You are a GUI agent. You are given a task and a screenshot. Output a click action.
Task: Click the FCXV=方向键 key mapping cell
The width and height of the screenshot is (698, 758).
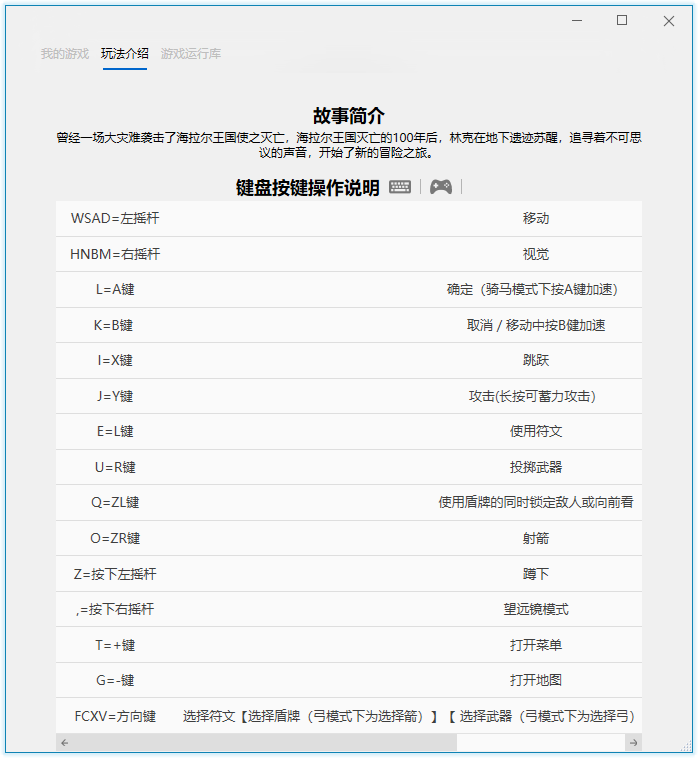tap(115, 716)
